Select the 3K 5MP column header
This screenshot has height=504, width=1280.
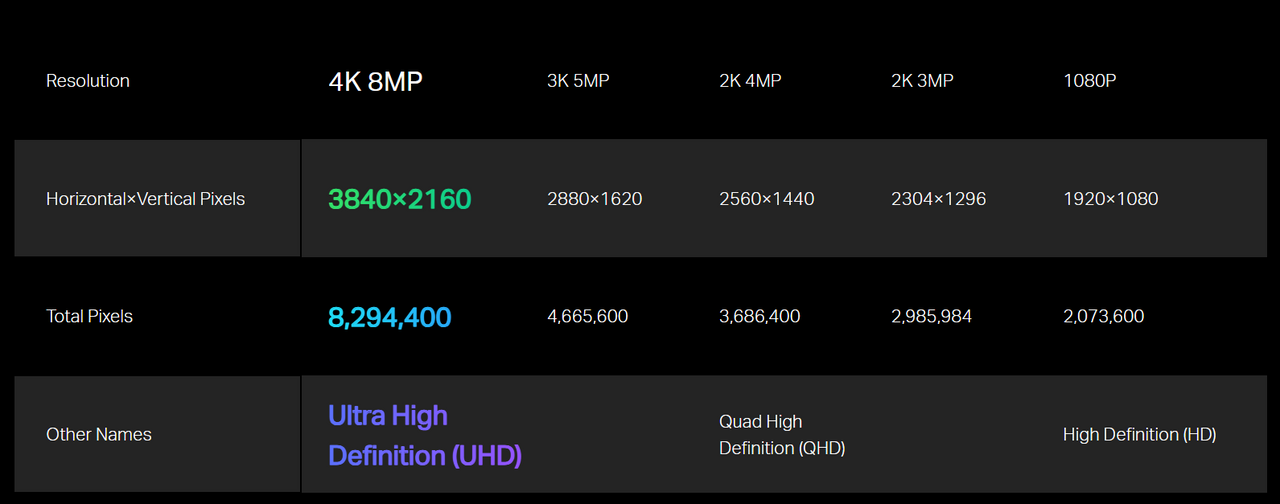point(578,81)
